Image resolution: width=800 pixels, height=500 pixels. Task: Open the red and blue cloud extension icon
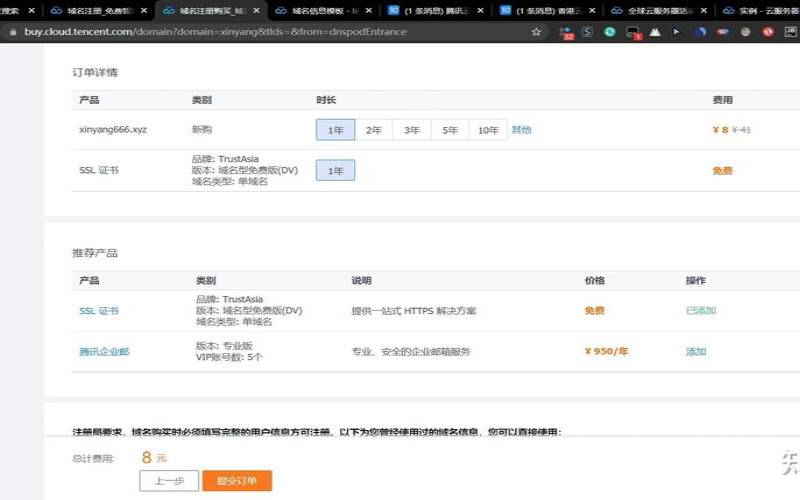(x=722, y=32)
